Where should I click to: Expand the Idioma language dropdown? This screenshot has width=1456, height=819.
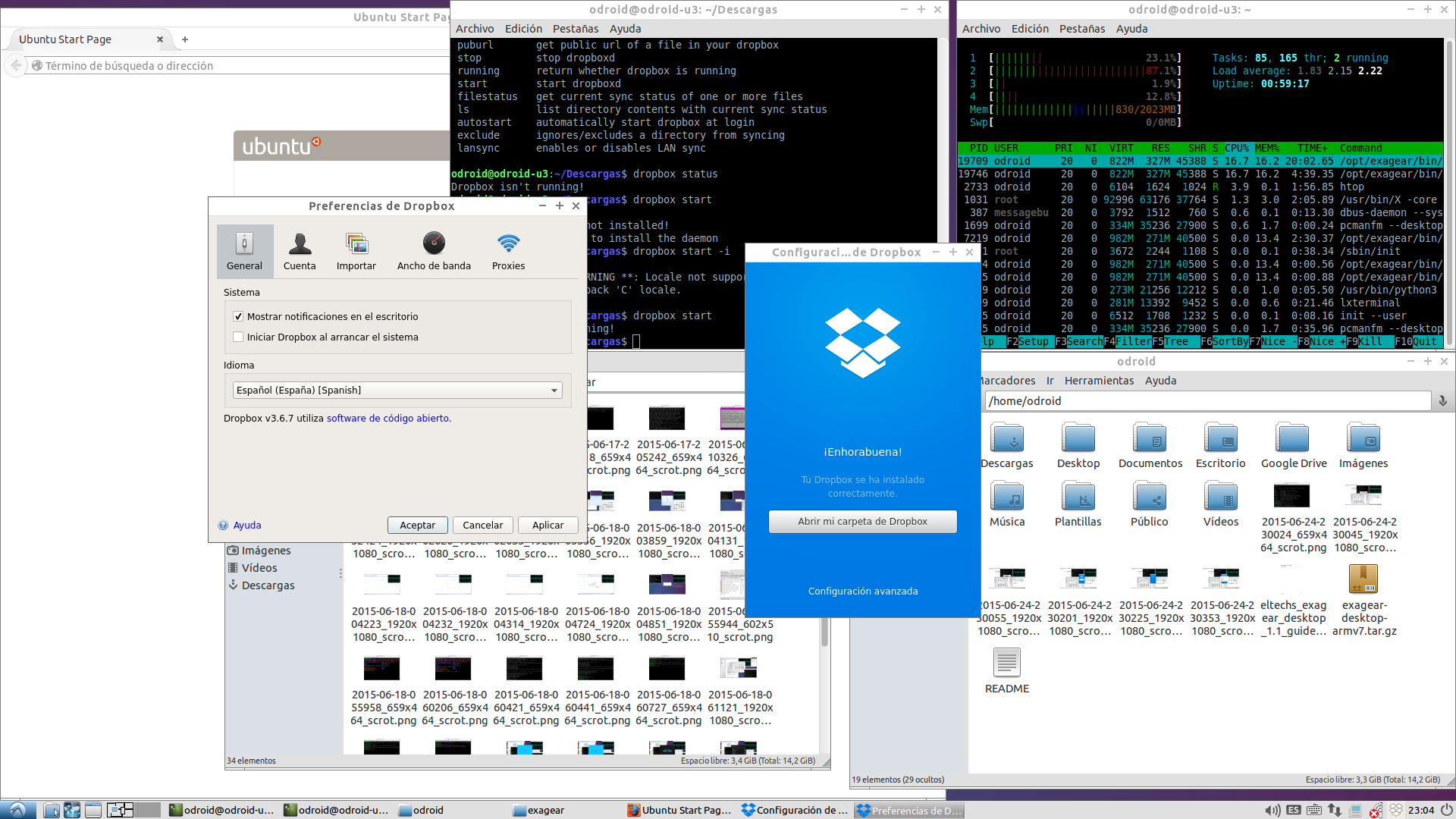click(x=397, y=390)
